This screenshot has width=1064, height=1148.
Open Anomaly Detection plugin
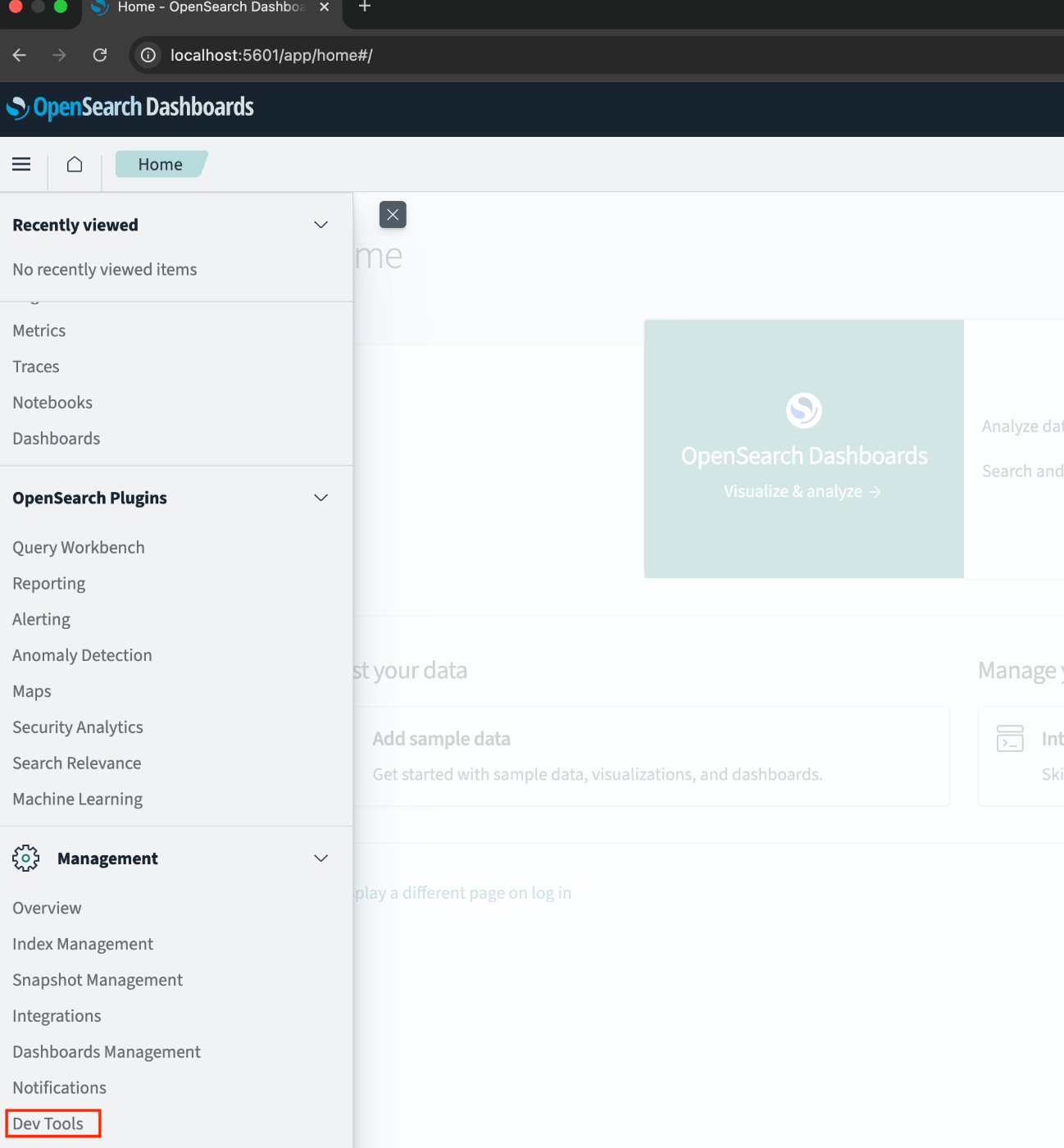(82, 655)
